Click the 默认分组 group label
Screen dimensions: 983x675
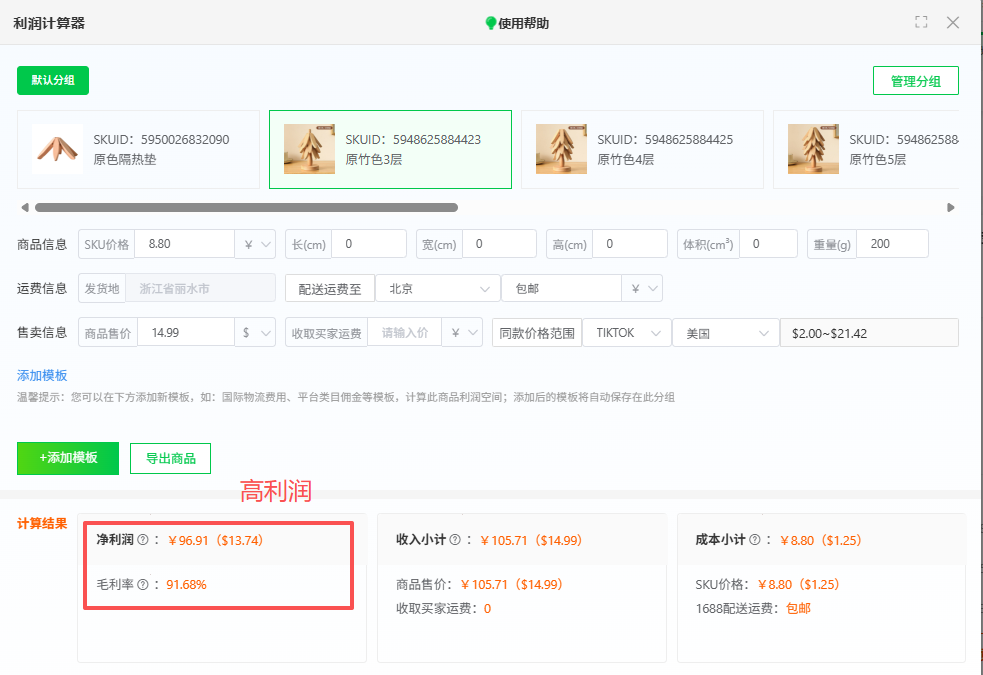(52, 80)
